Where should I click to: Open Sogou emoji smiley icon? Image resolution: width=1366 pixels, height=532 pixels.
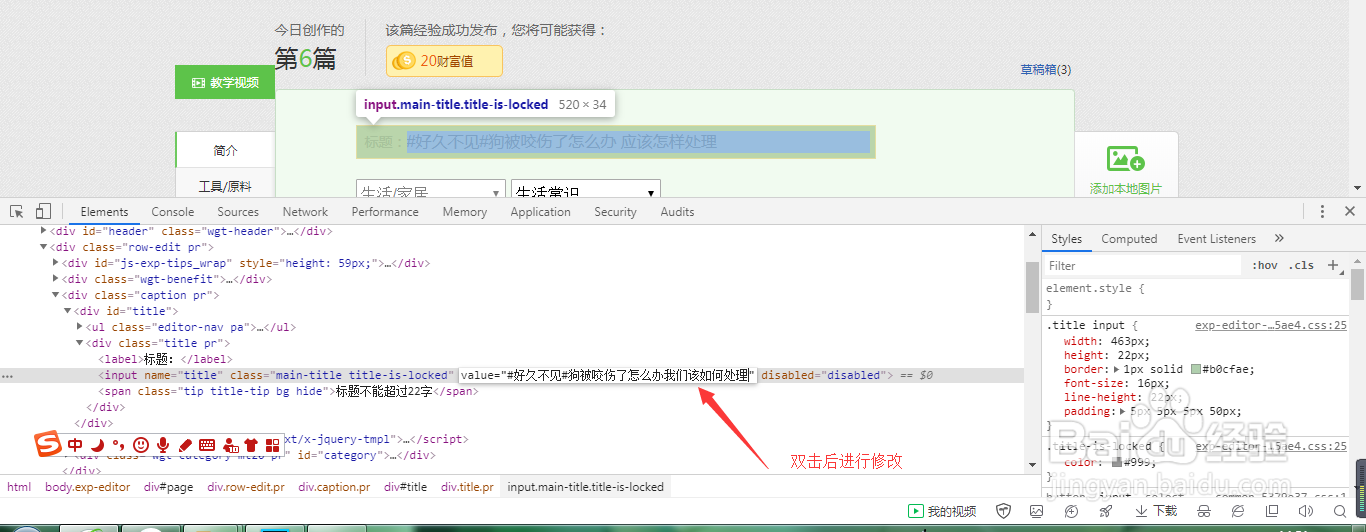click(x=141, y=444)
